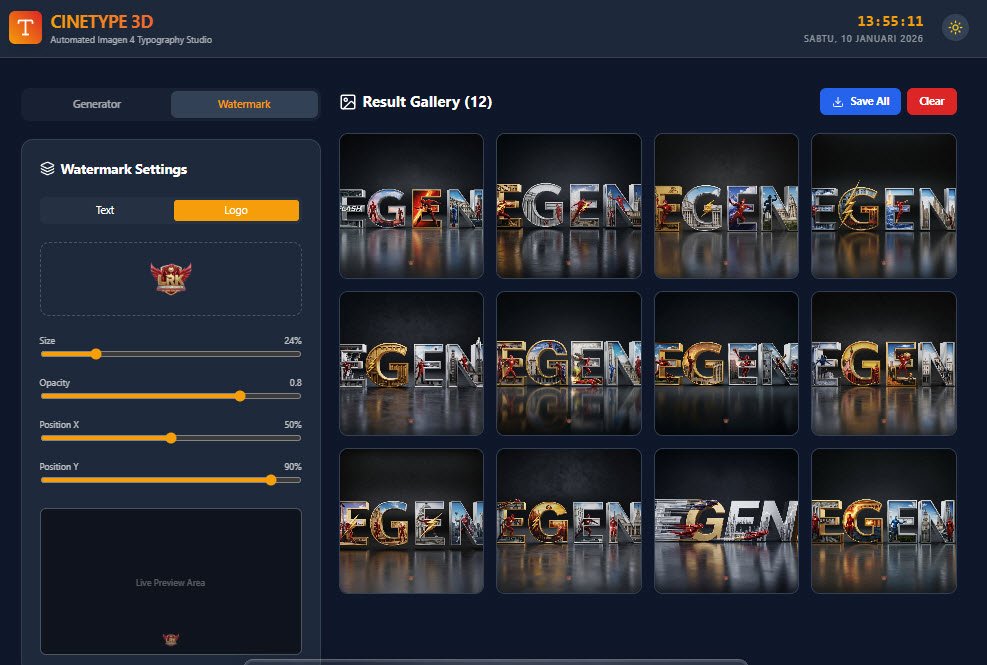Viewport: 987px width, 665px height.
Task: Click the Opacity slider handle
Action: (240, 396)
